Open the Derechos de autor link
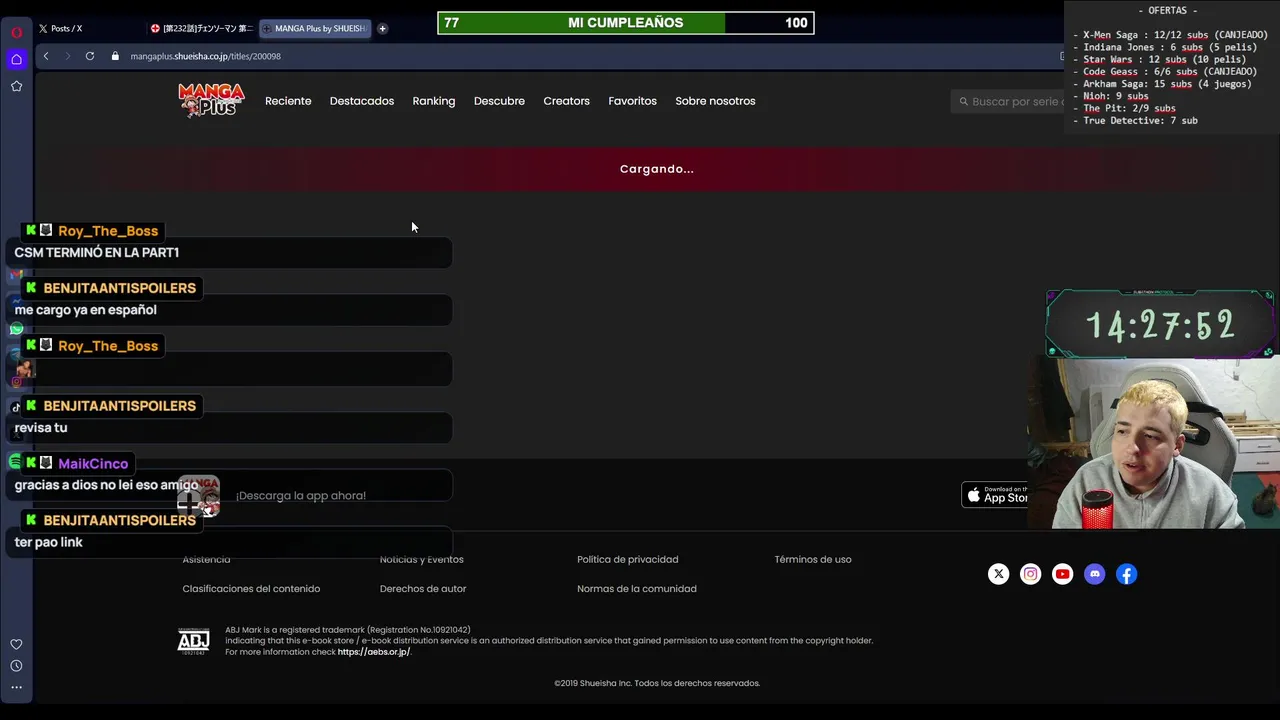The image size is (1280, 720). point(423,589)
